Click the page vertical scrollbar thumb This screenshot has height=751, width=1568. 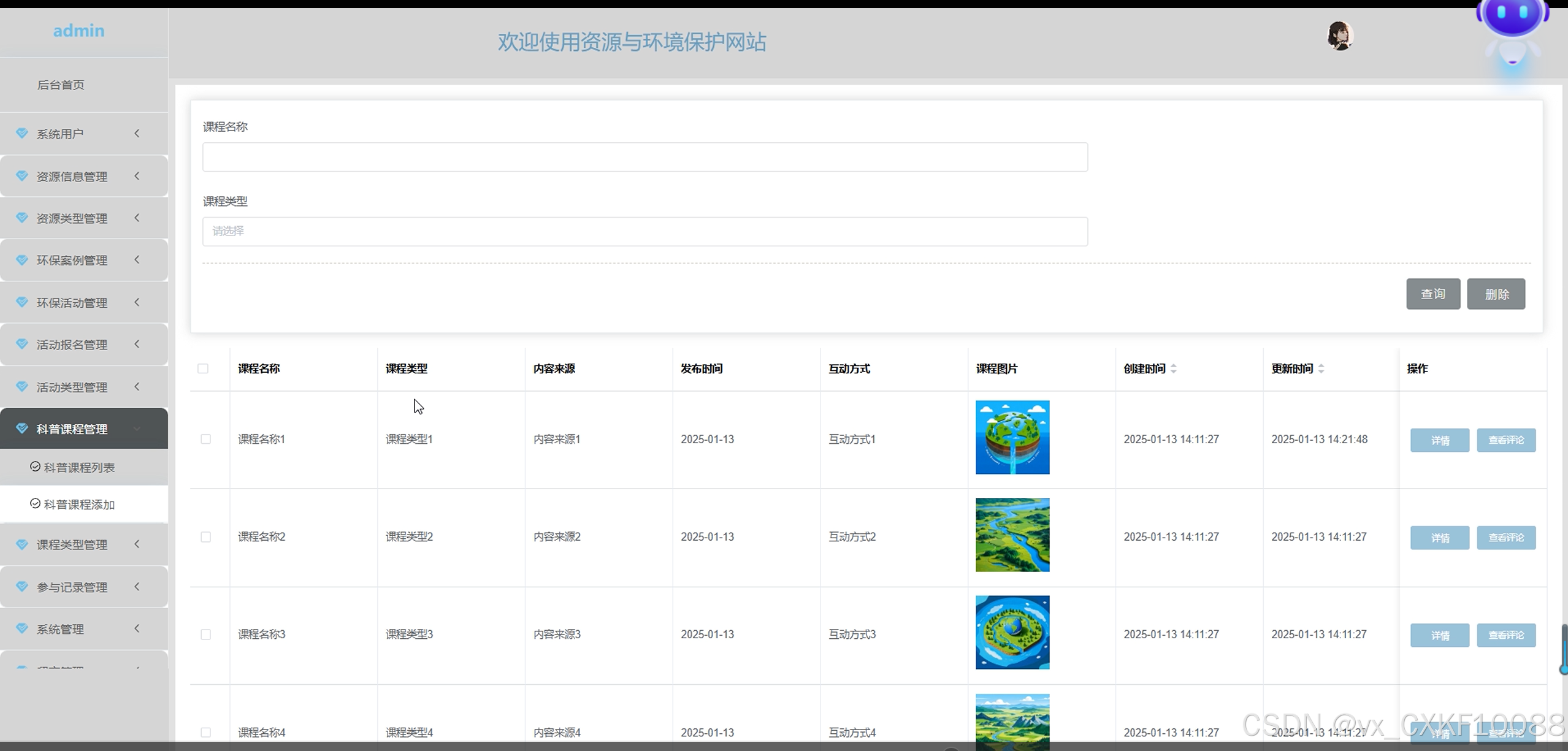tap(1564, 649)
